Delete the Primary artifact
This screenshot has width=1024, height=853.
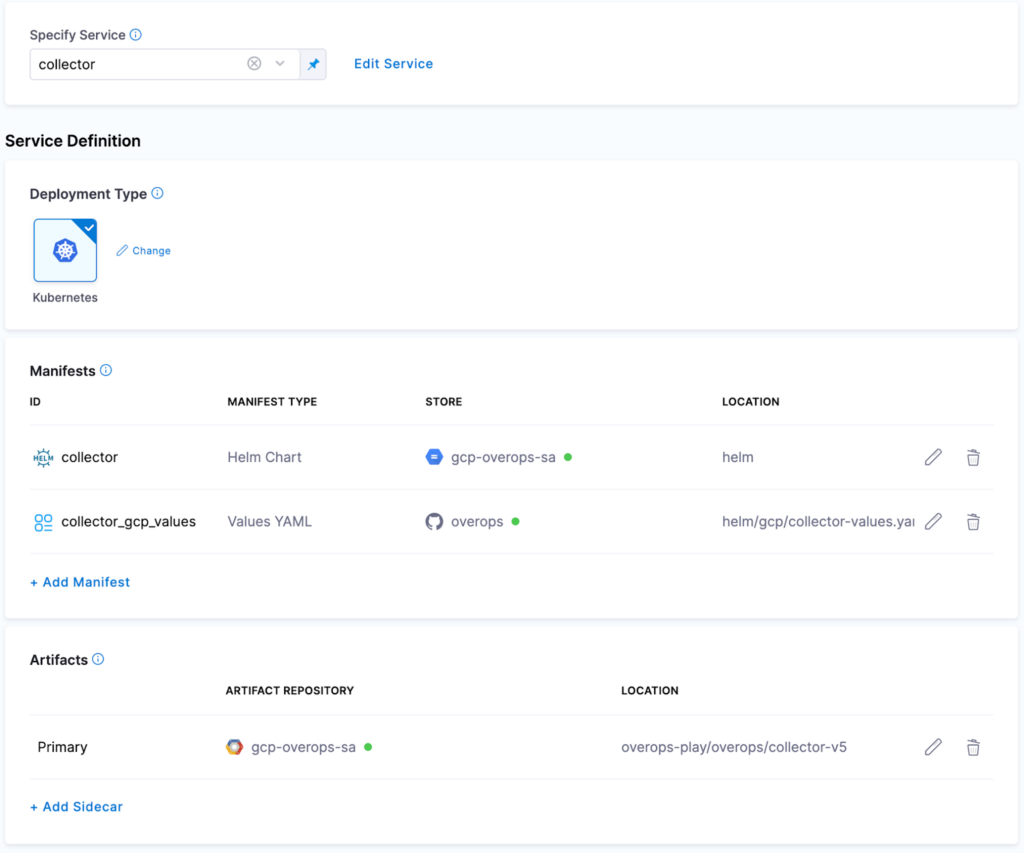(973, 746)
